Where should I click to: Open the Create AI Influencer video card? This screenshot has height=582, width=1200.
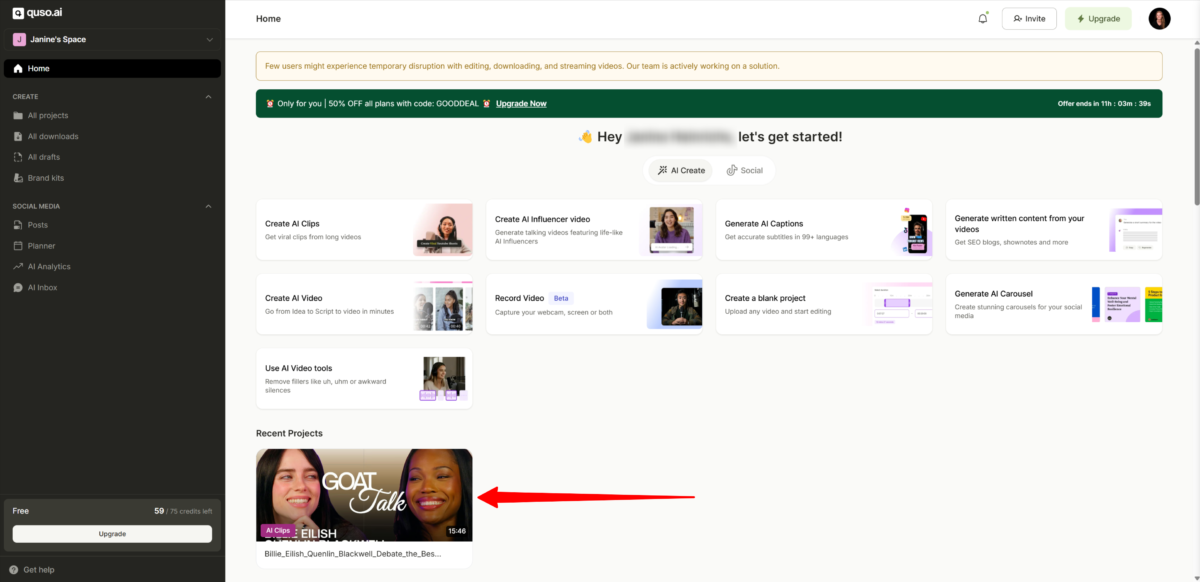(x=594, y=230)
